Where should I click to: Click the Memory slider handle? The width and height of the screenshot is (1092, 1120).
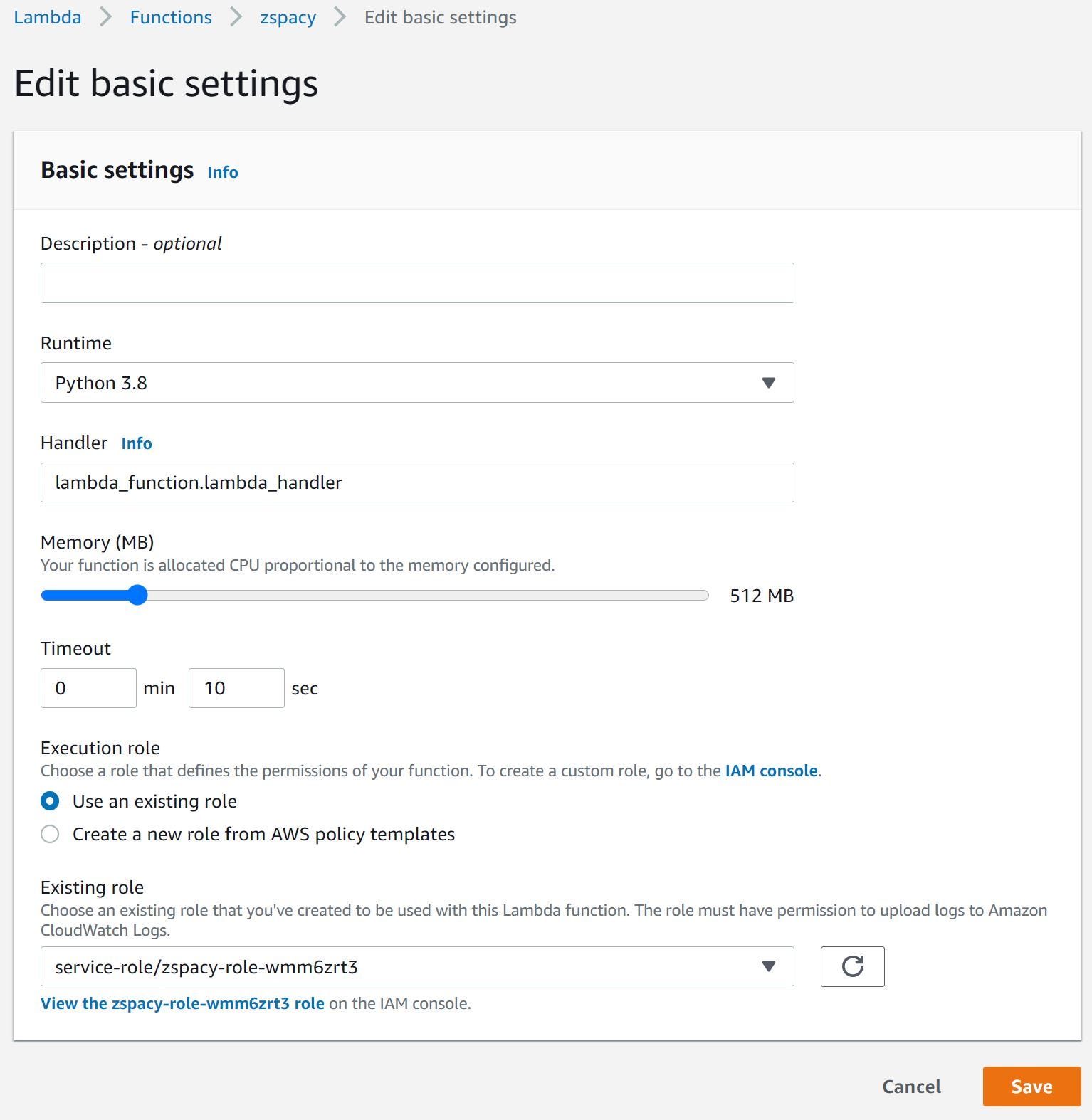pos(137,595)
